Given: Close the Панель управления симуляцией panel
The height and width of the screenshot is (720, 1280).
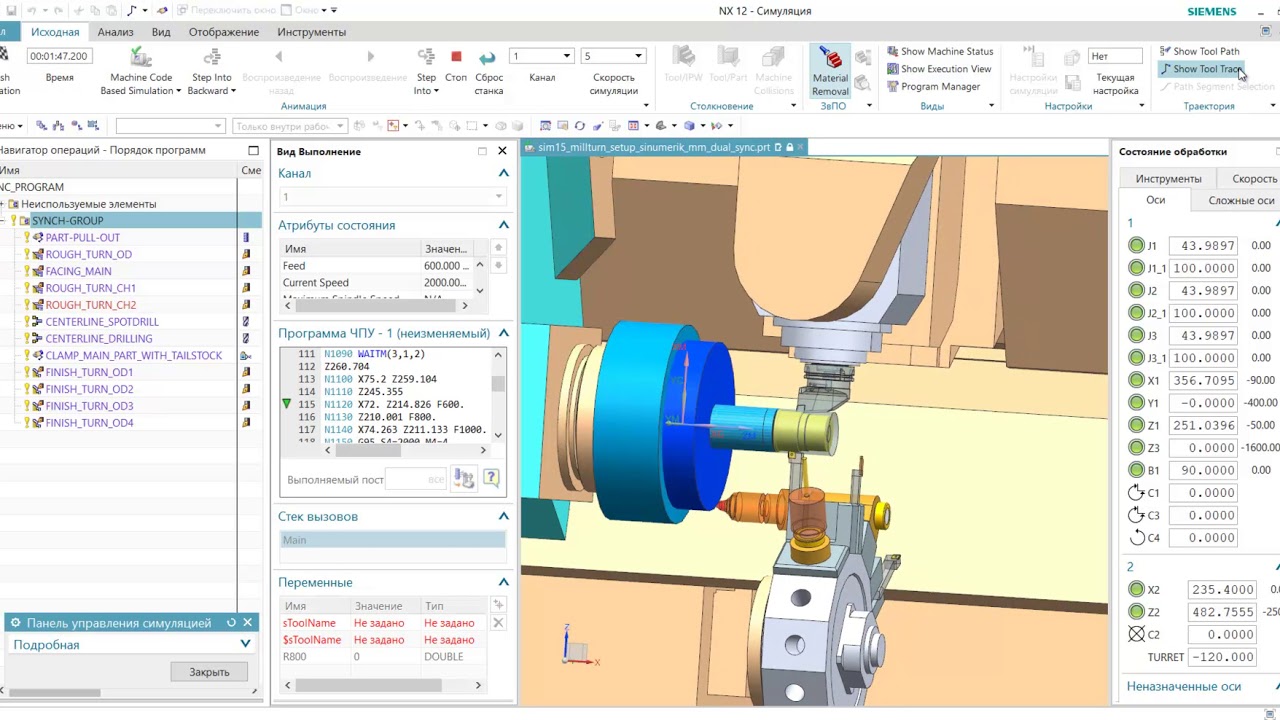Looking at the screenshot, I should pos(248,623).
